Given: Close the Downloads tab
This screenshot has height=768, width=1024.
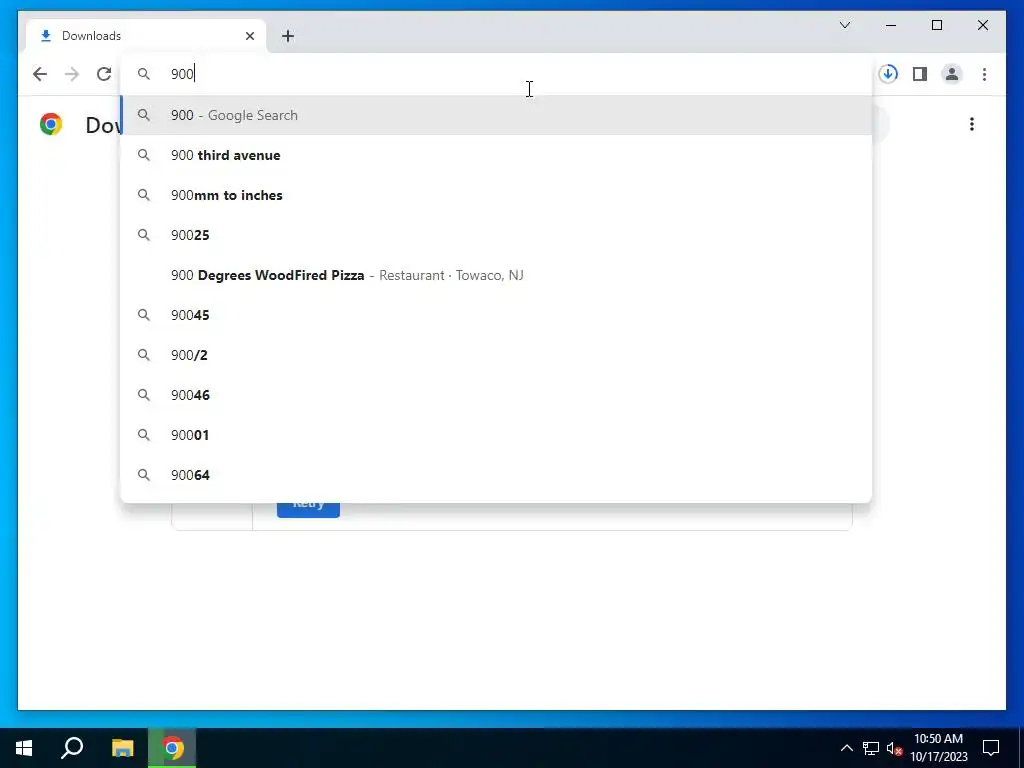Looking at the screenshot, I should pyautogui.click(x=249, y=36).
